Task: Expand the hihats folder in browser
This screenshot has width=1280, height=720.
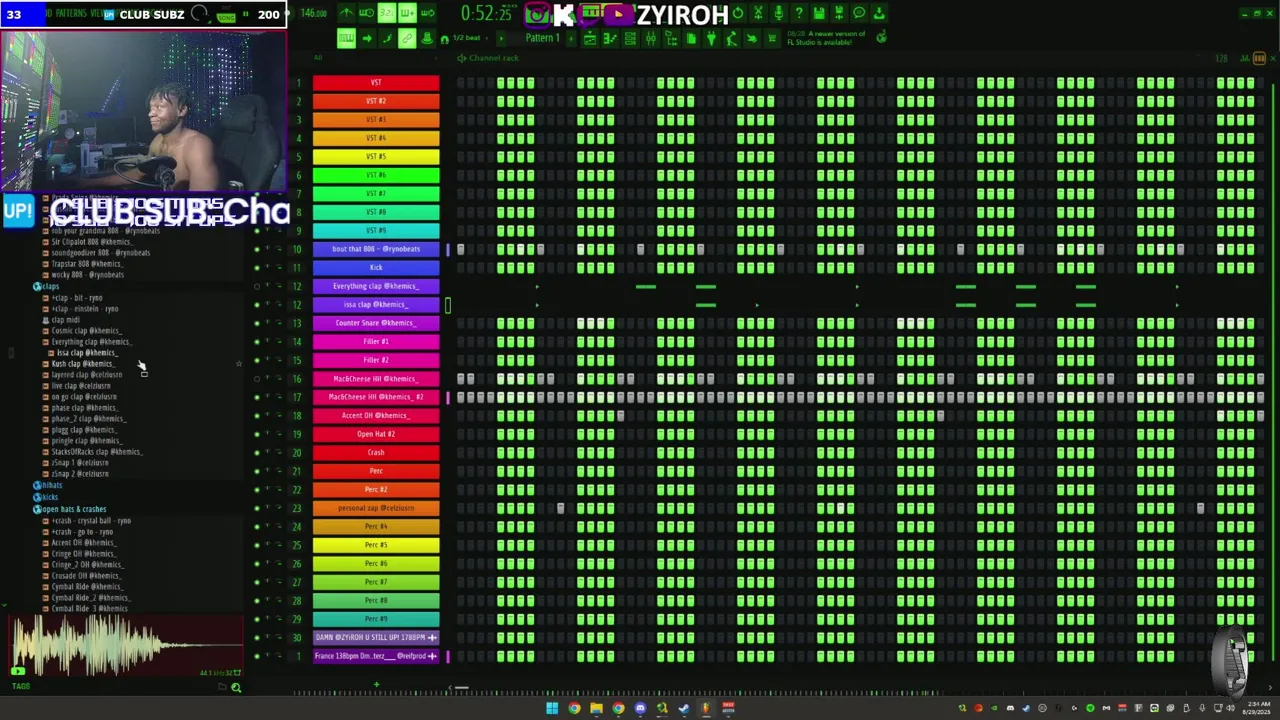Action: tap(48, 485)
